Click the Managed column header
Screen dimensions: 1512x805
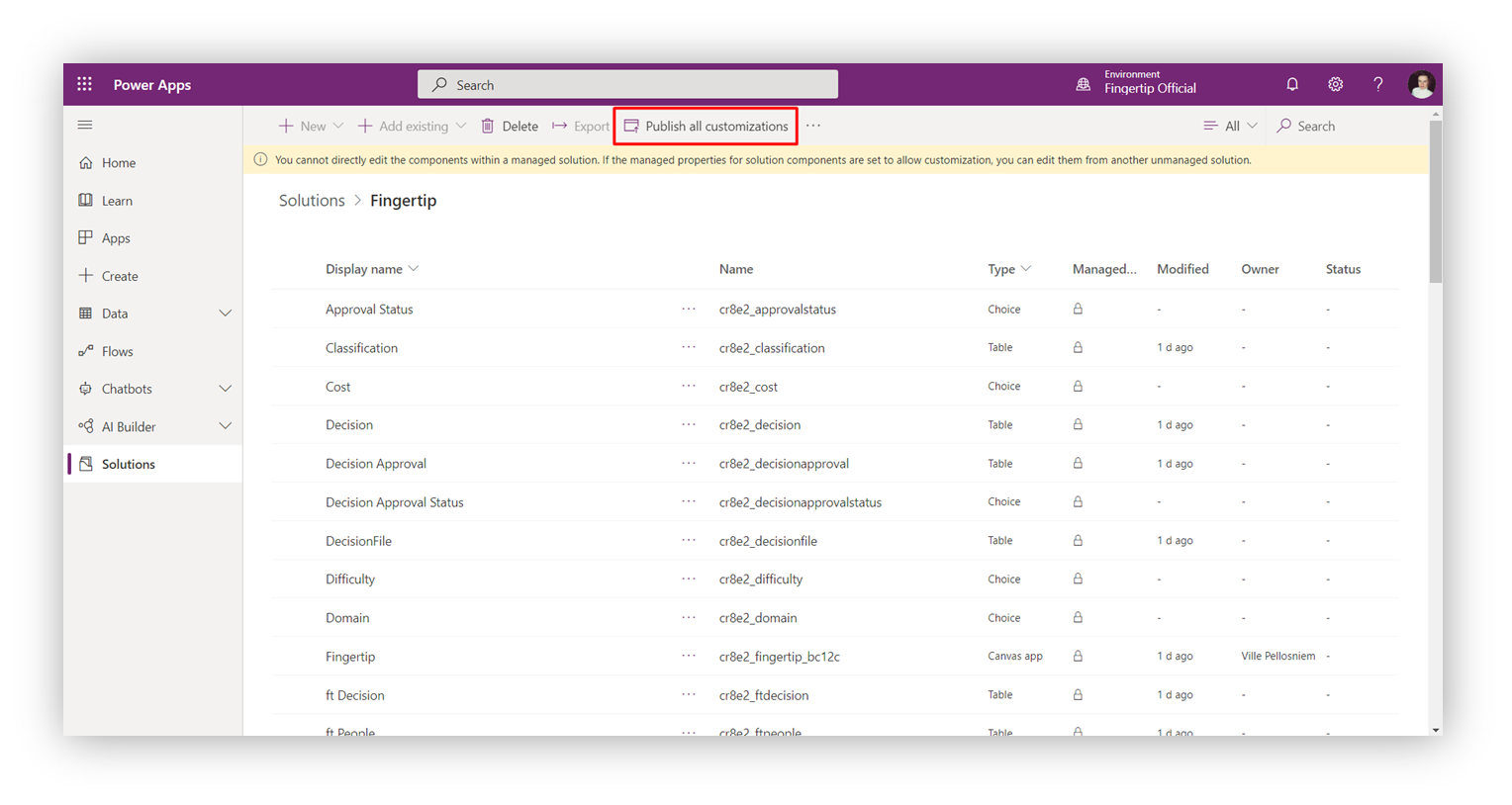[1104, 269]
